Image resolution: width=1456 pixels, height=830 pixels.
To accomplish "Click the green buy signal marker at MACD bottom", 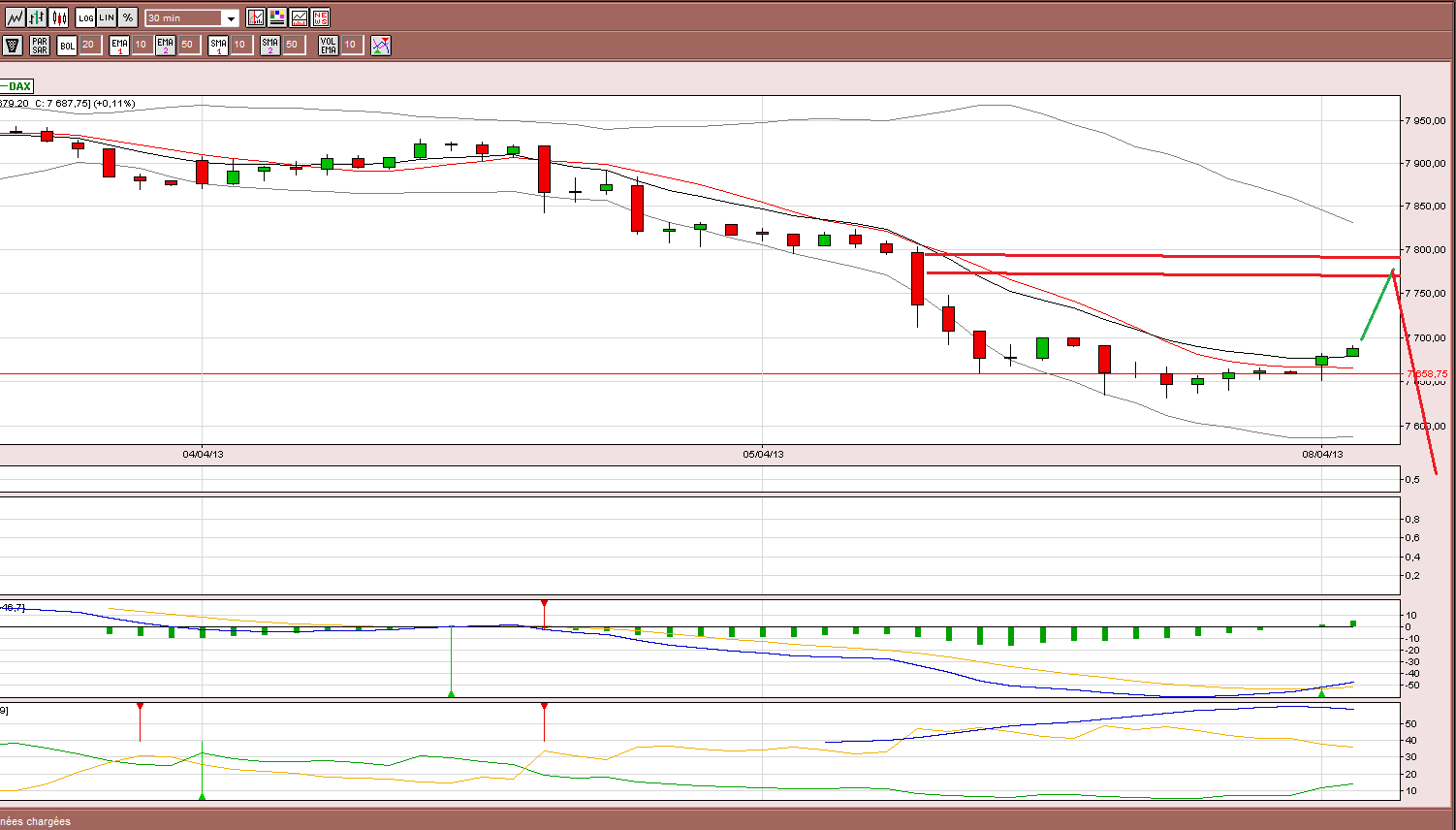I will click(451, 693).
